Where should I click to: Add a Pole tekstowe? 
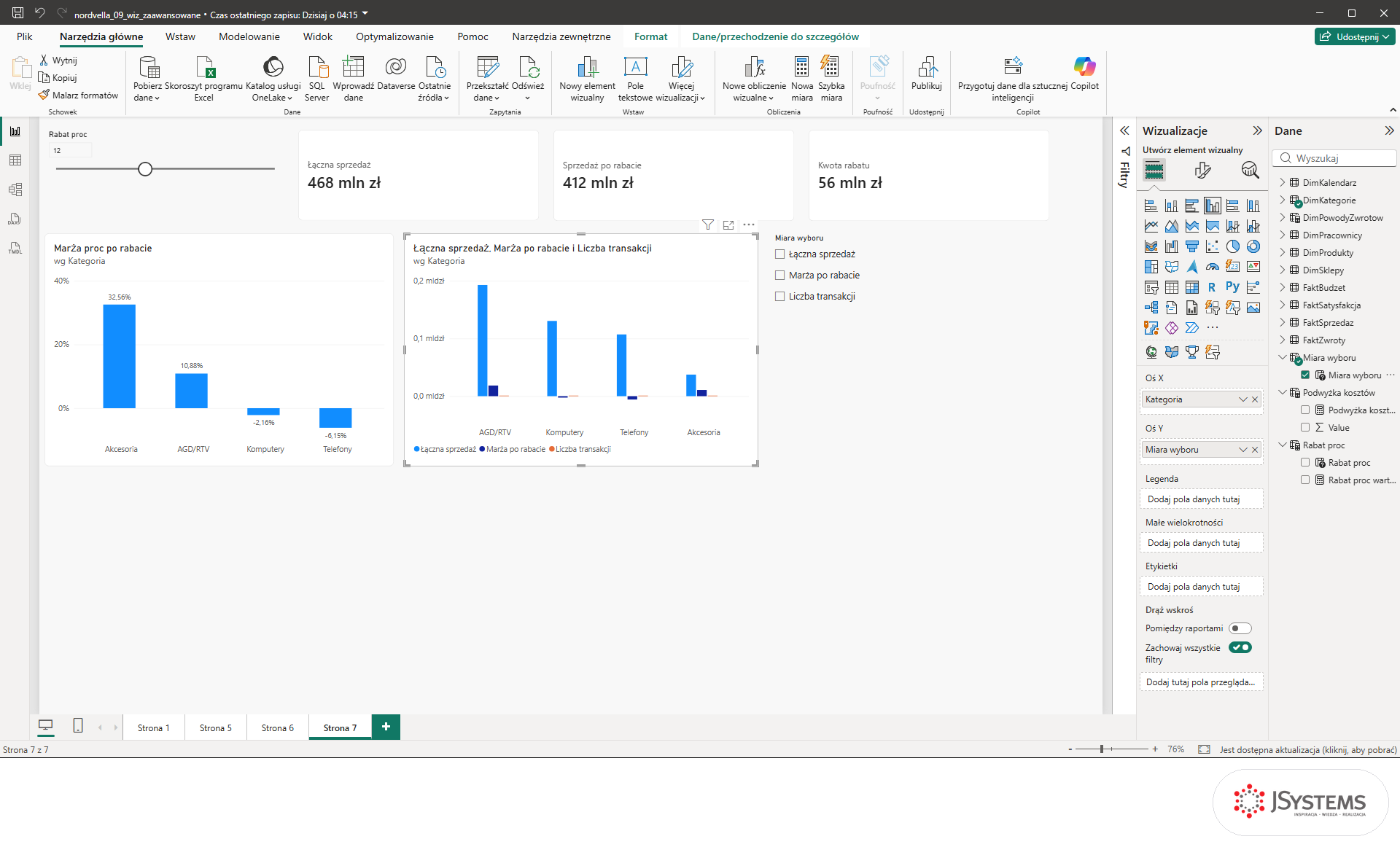click(x=635, y=78)
